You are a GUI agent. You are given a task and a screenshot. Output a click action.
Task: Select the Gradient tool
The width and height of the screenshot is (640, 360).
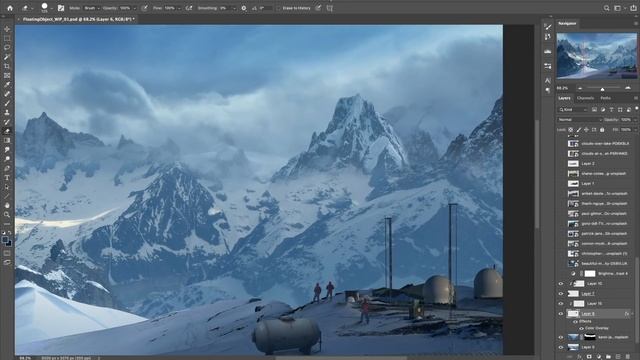point(7,140)
